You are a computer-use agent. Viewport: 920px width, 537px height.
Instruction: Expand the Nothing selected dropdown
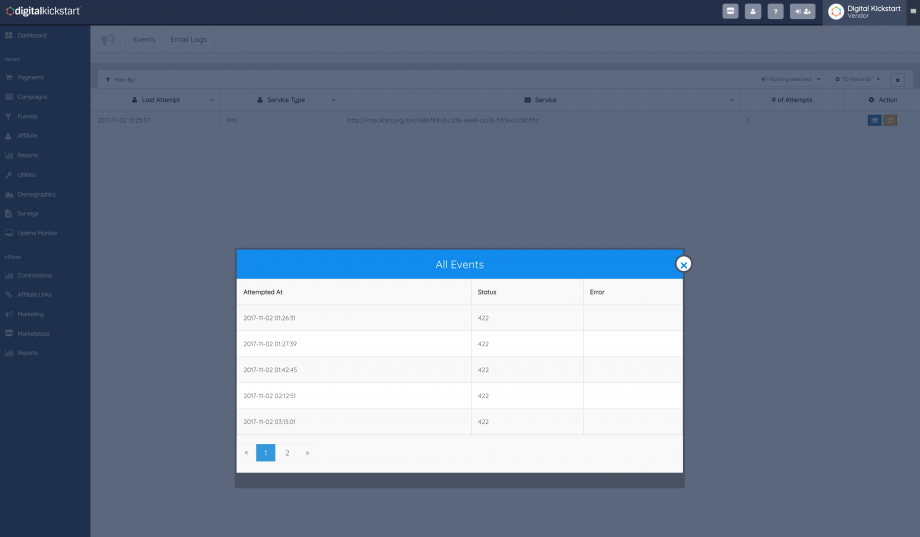pos(791,79)
